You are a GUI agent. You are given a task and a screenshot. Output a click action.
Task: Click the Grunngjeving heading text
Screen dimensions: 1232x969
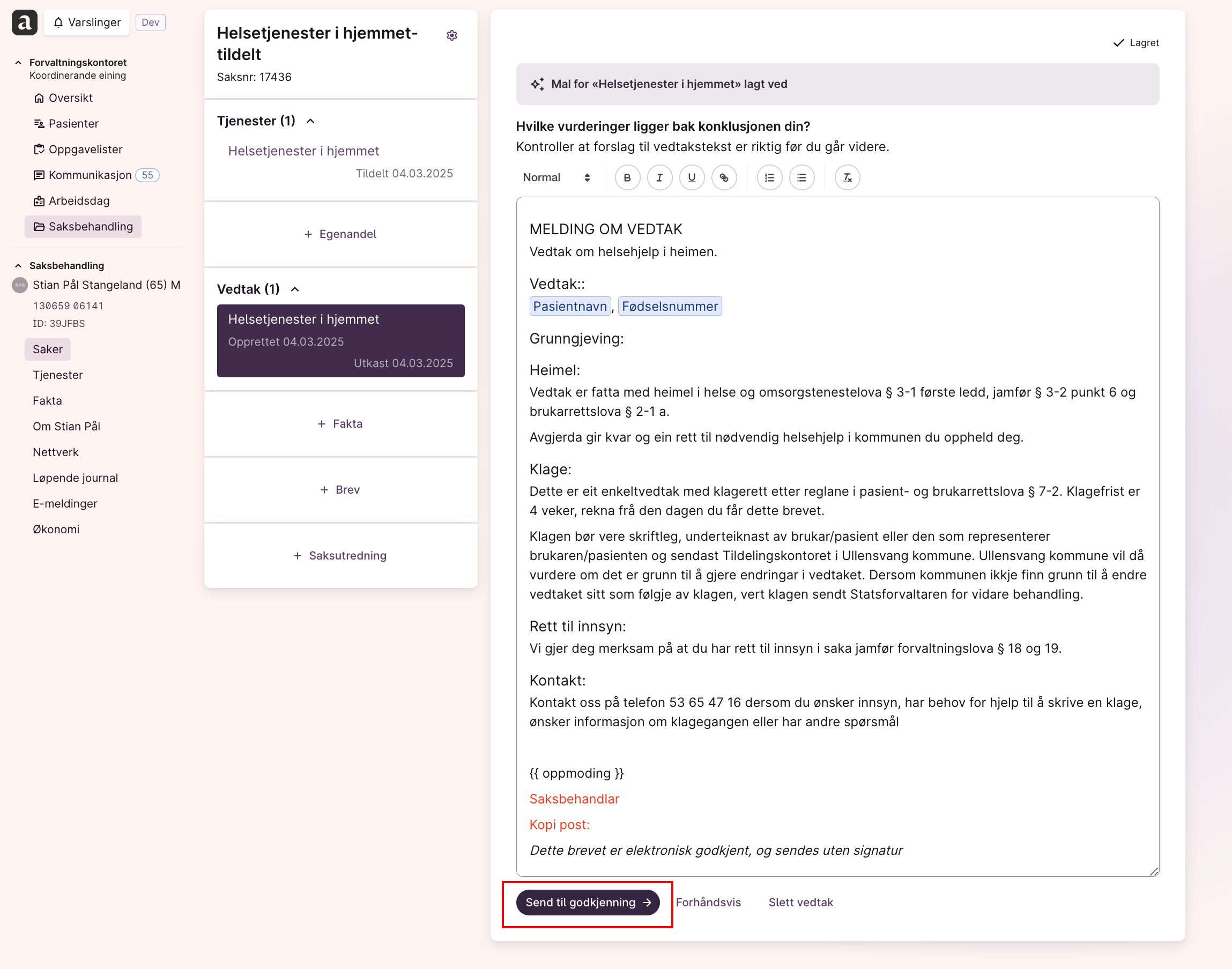tap(576, 339)
